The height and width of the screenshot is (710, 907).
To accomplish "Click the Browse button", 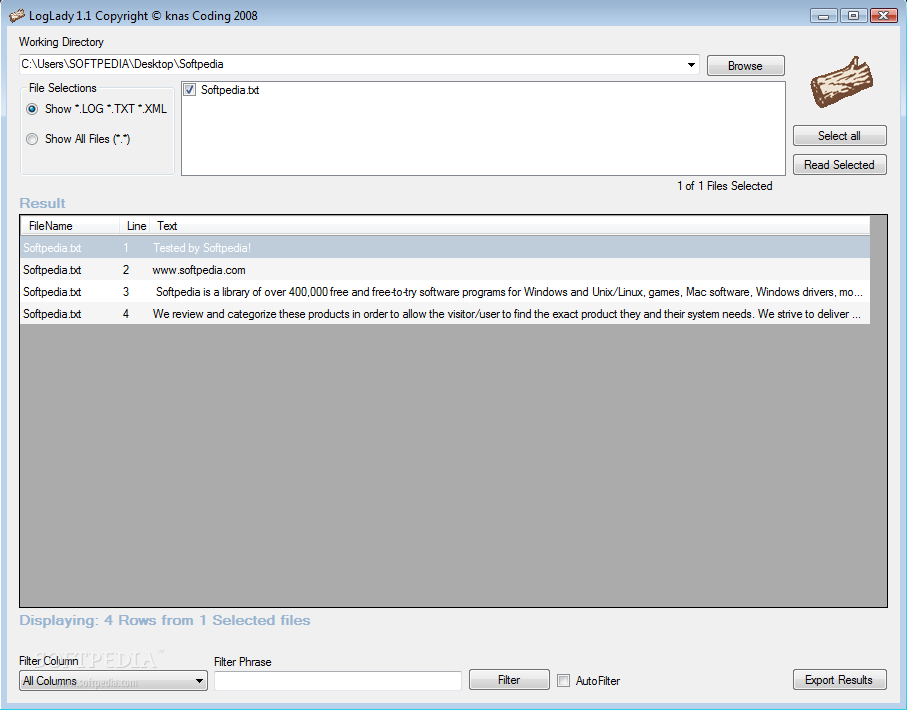I will click(745, 65).
